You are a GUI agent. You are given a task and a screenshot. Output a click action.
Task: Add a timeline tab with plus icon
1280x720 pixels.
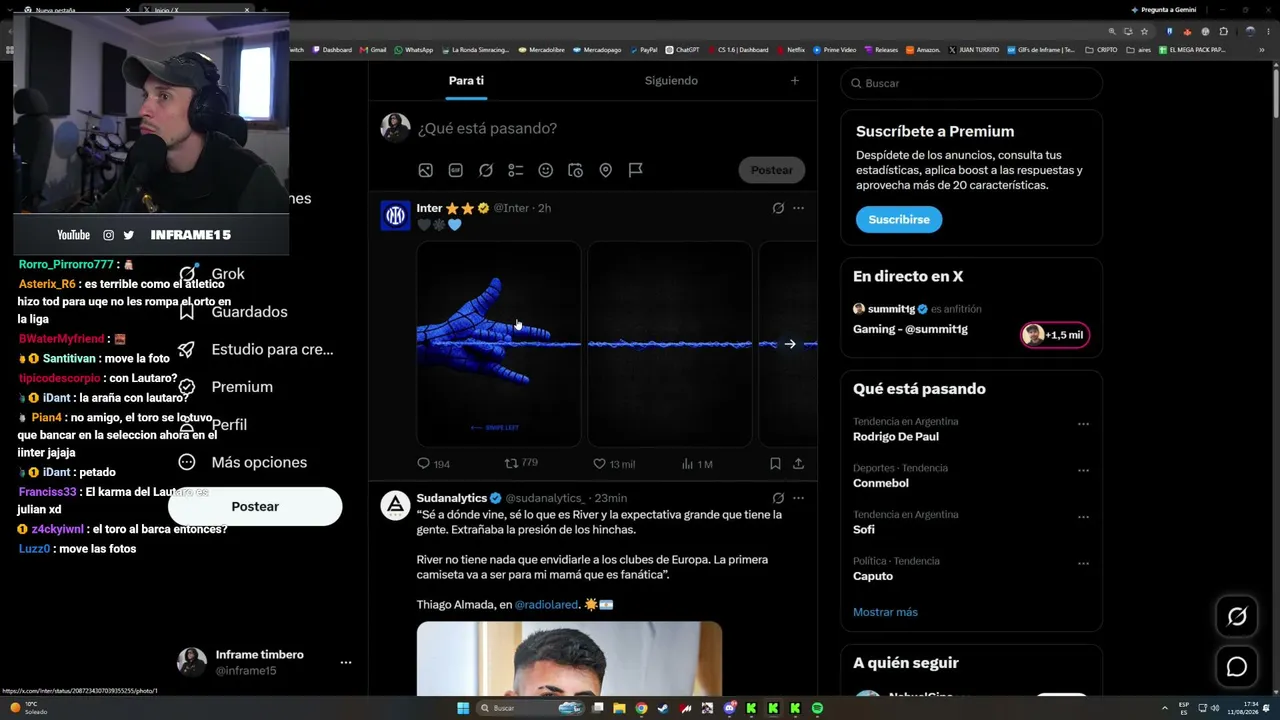pos(795,81)
